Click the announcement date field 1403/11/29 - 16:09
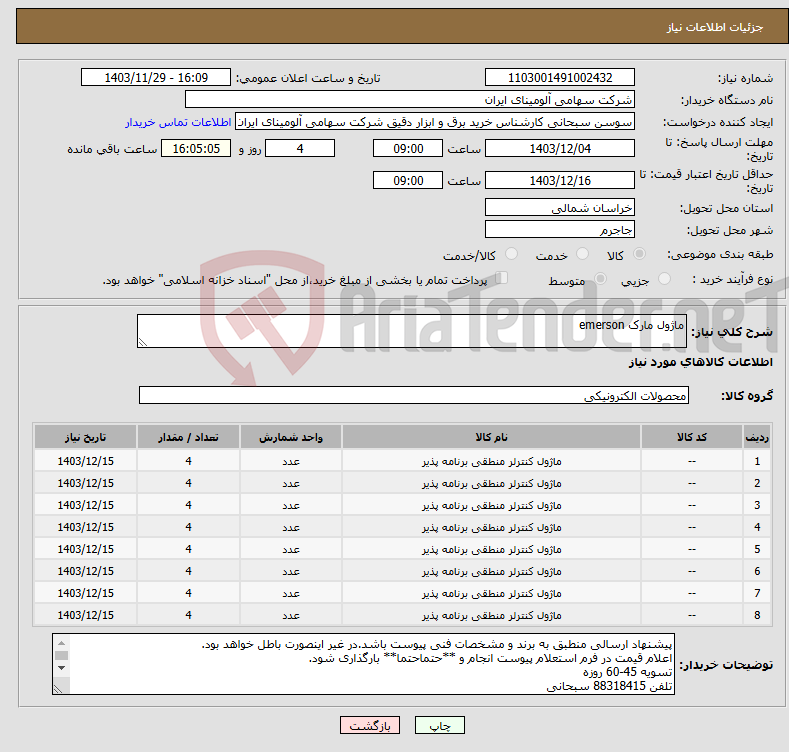 [156, 78]
